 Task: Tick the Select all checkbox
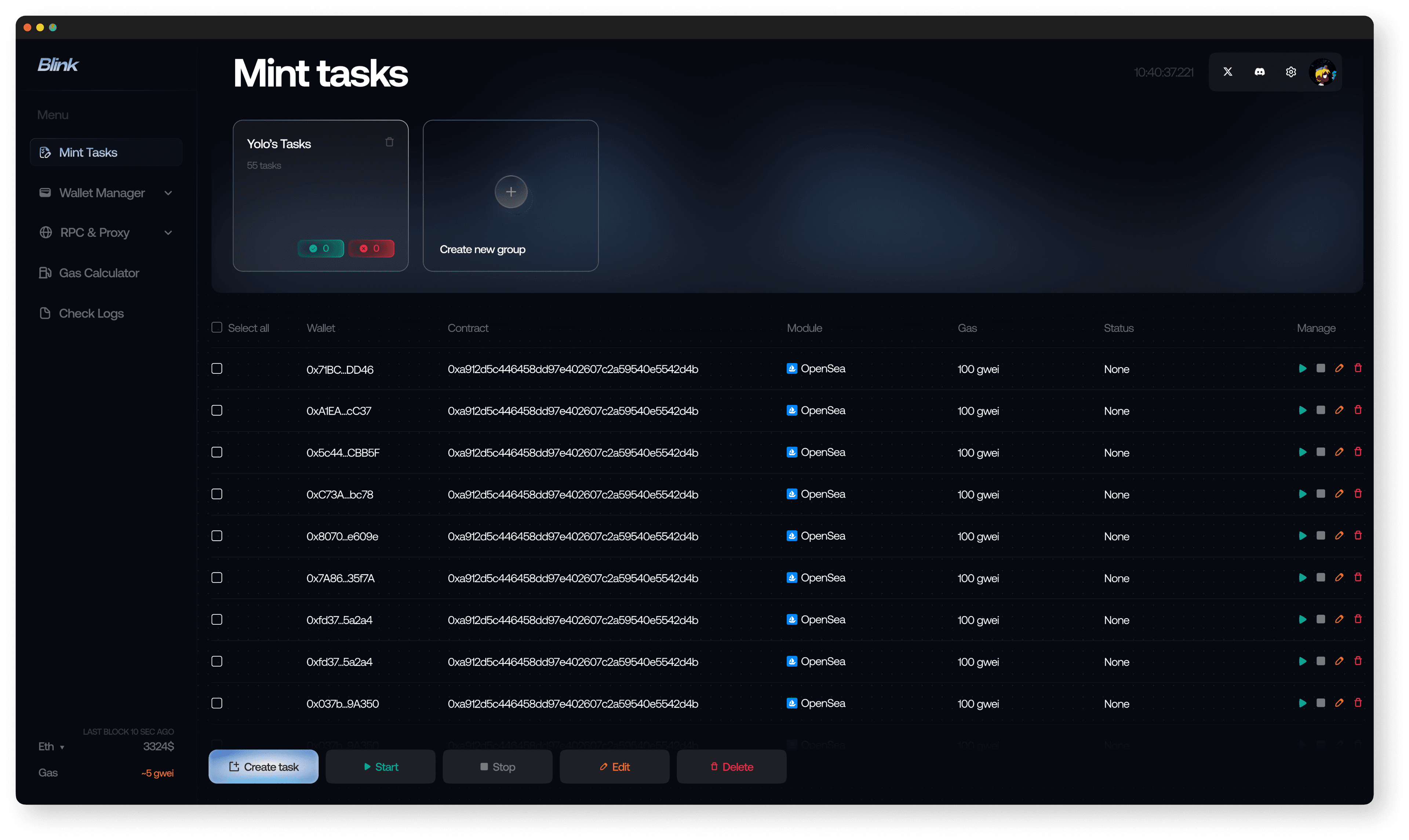216,328
